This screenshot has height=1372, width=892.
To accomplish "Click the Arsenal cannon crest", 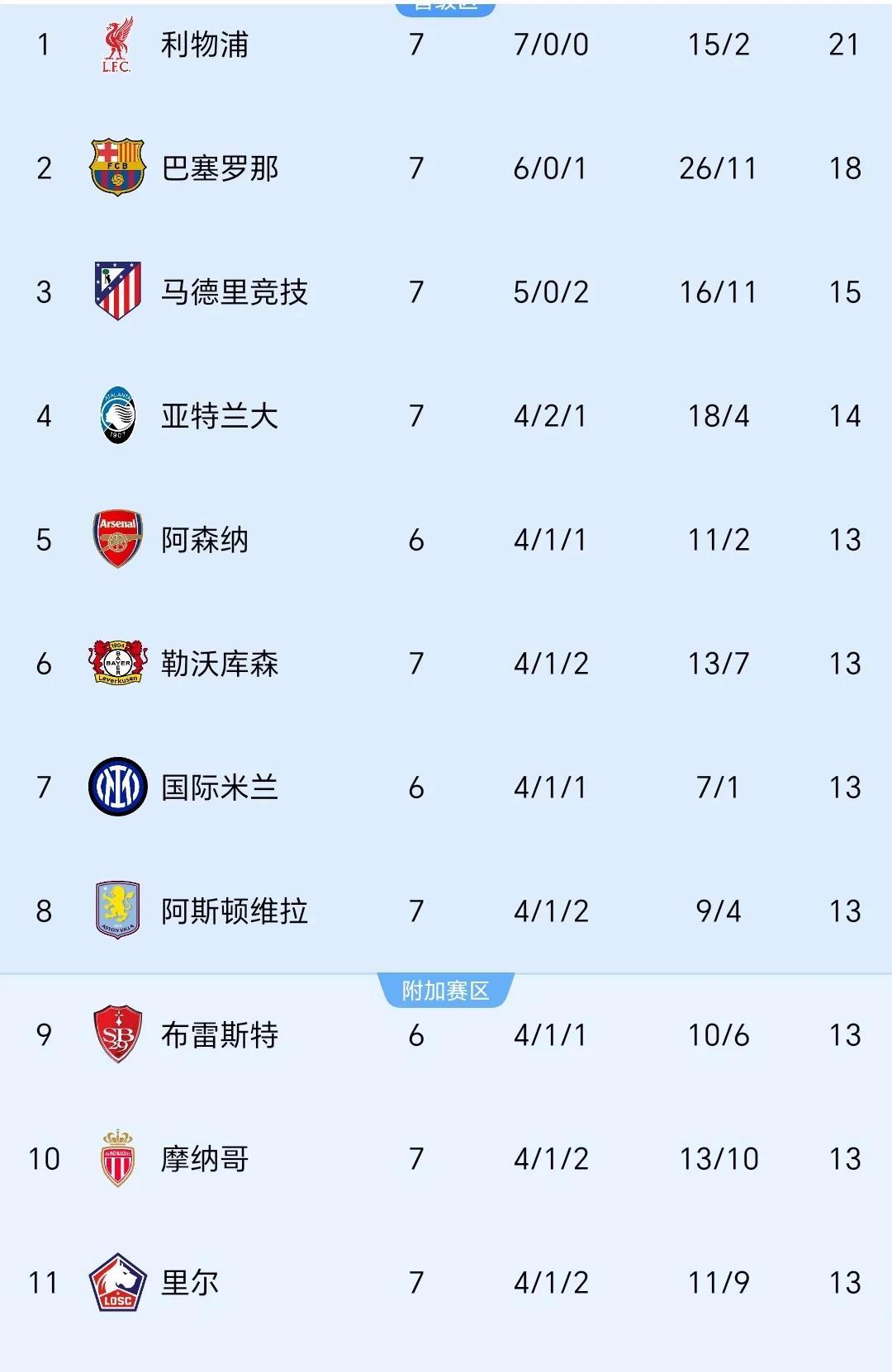I will click(x=118, y=539).
